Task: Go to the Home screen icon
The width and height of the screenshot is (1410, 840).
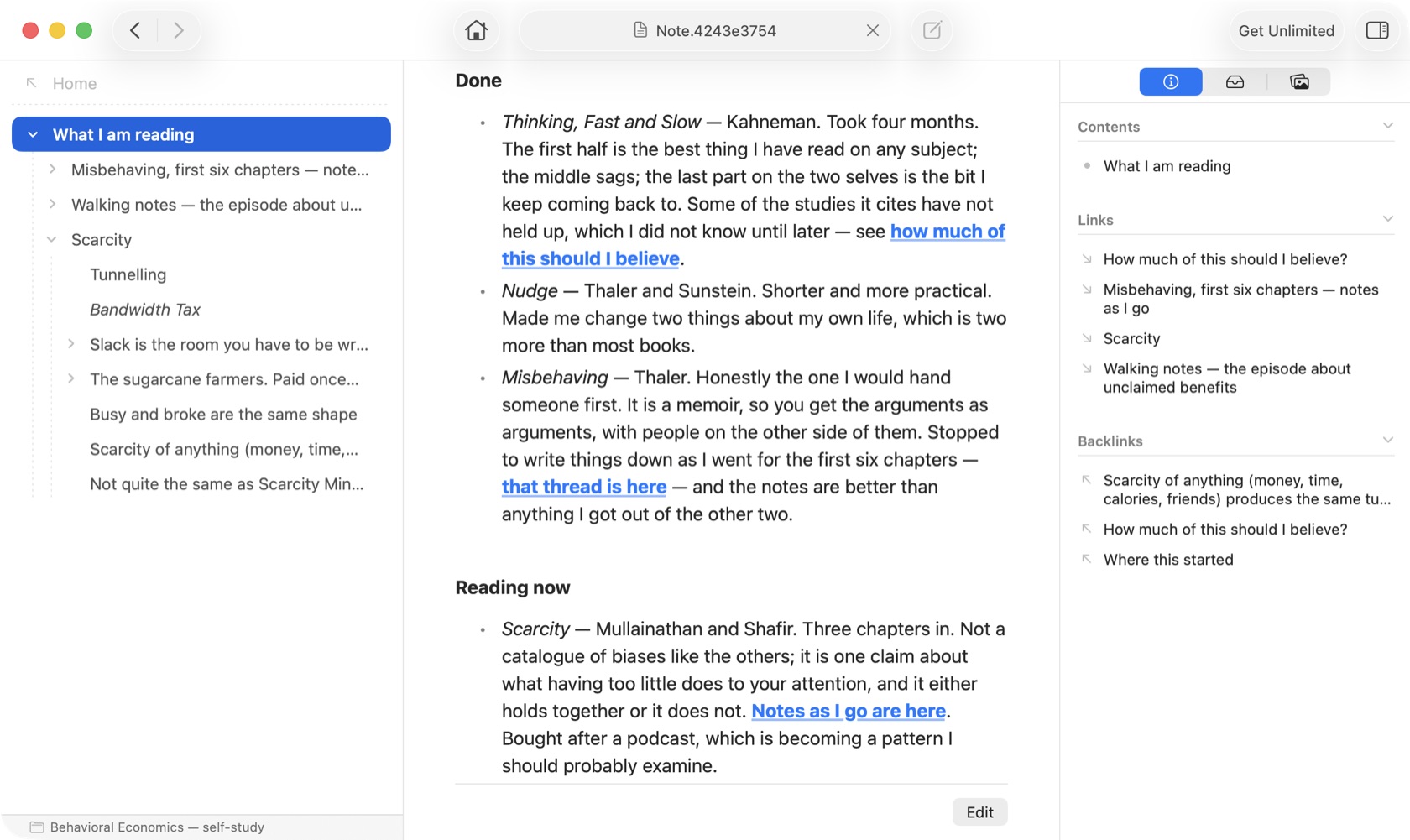Action: (x=476, y=31)
